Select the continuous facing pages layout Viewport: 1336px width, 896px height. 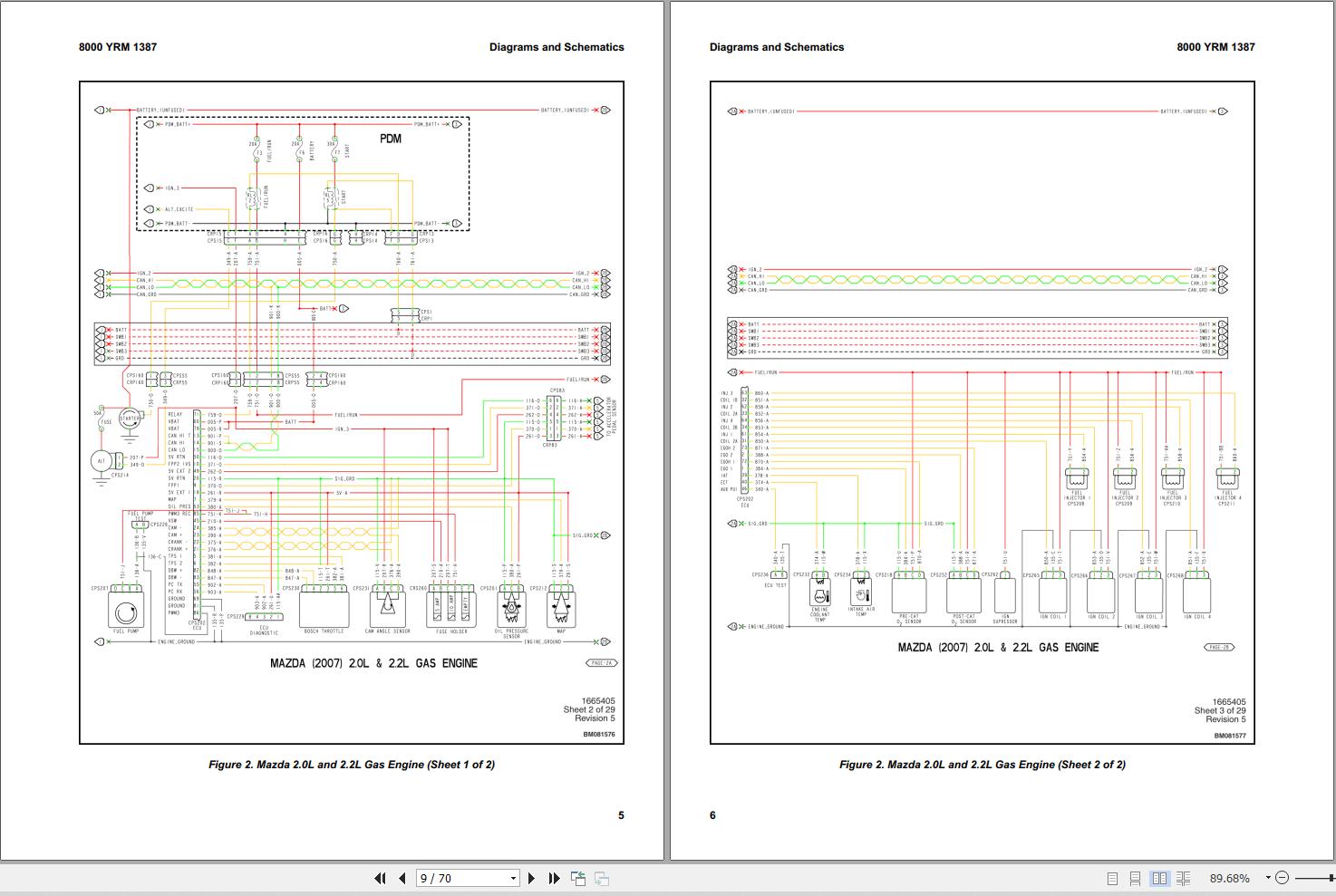[1183, 878]
